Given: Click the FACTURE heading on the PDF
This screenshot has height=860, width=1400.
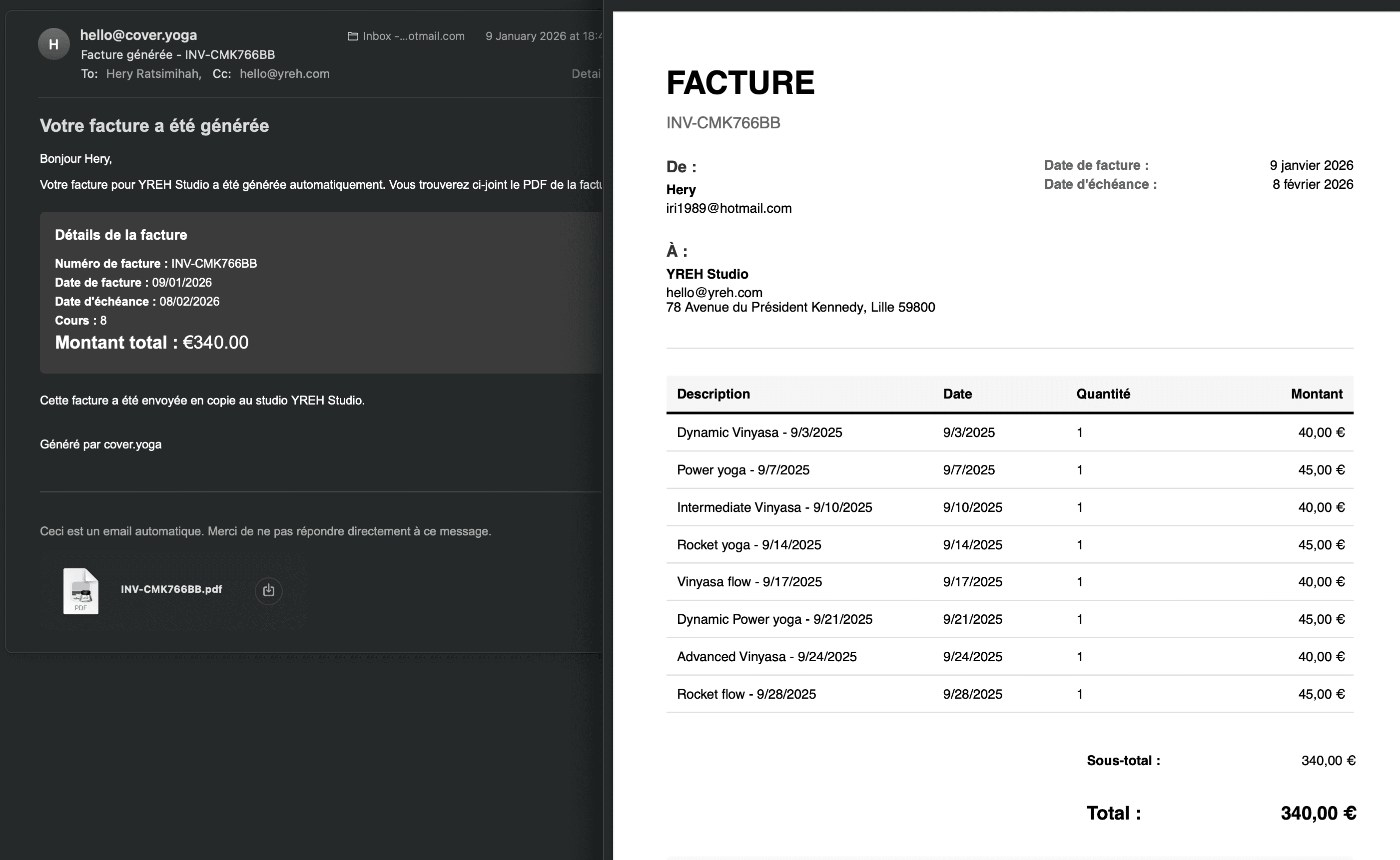Looking at the screenshot, I should click(x=740, y=83).
